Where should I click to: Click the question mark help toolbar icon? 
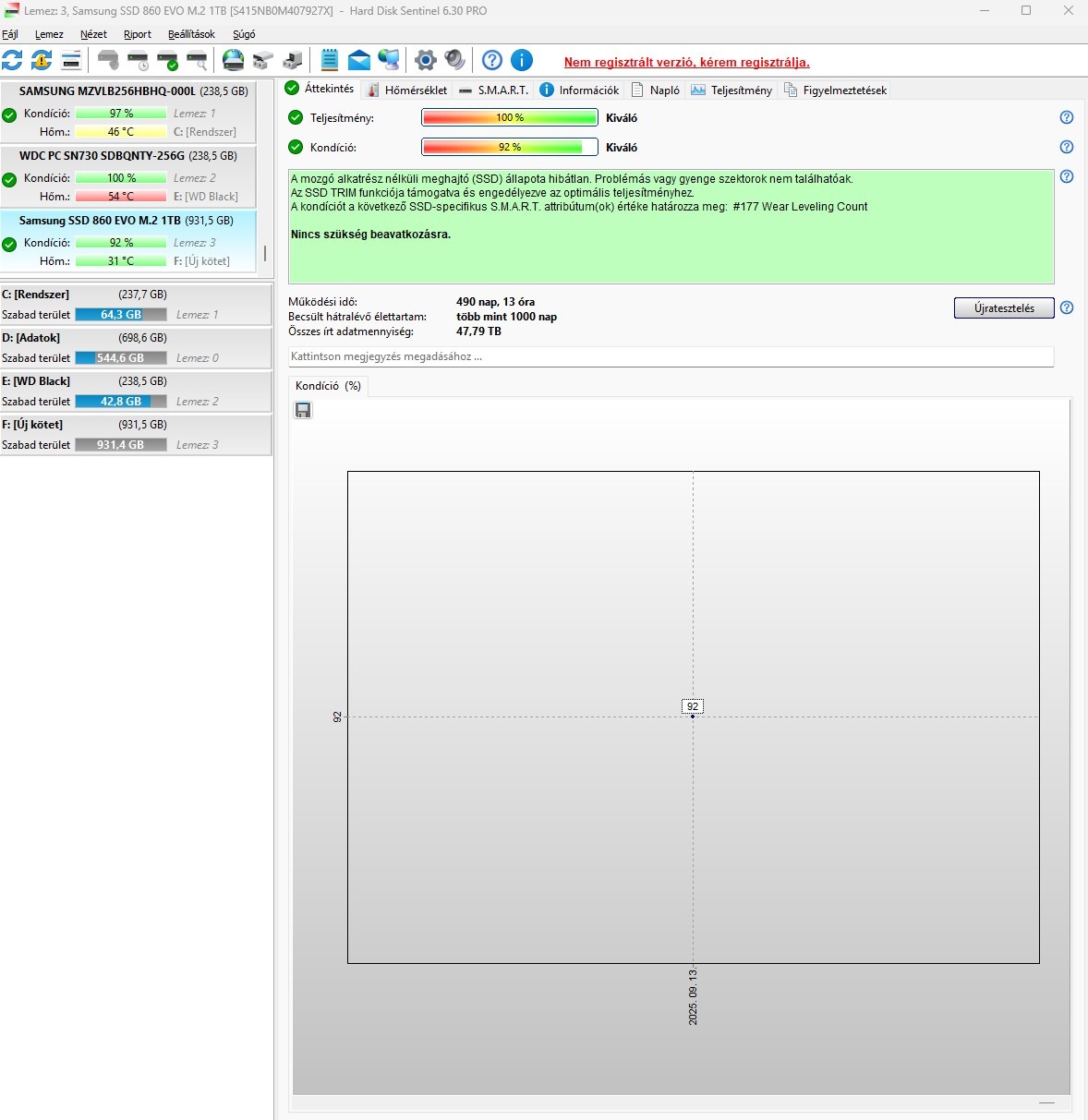click(492, 61)
